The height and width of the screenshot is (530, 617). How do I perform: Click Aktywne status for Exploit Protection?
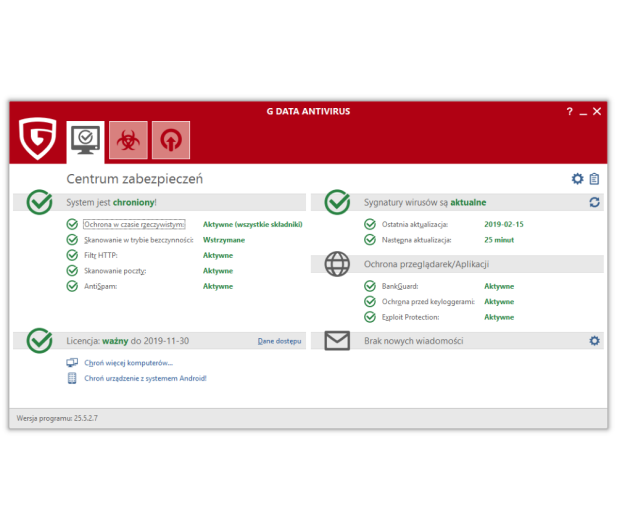point(499,317)
